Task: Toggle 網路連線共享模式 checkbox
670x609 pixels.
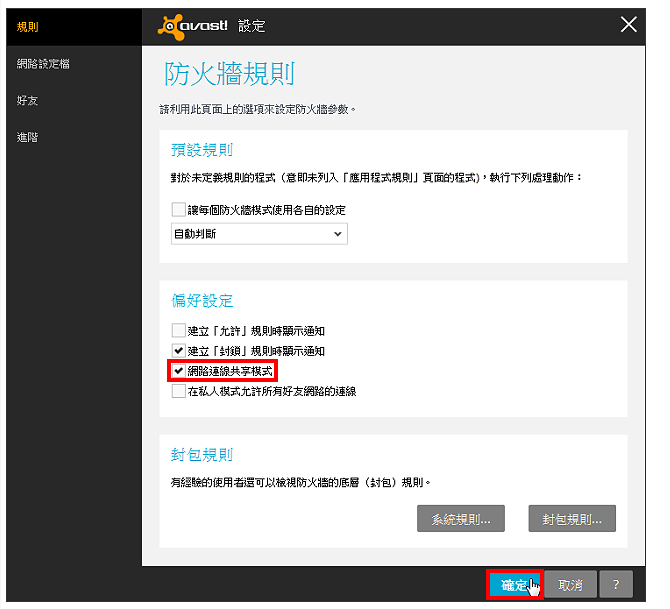Action: pos(178,371)
